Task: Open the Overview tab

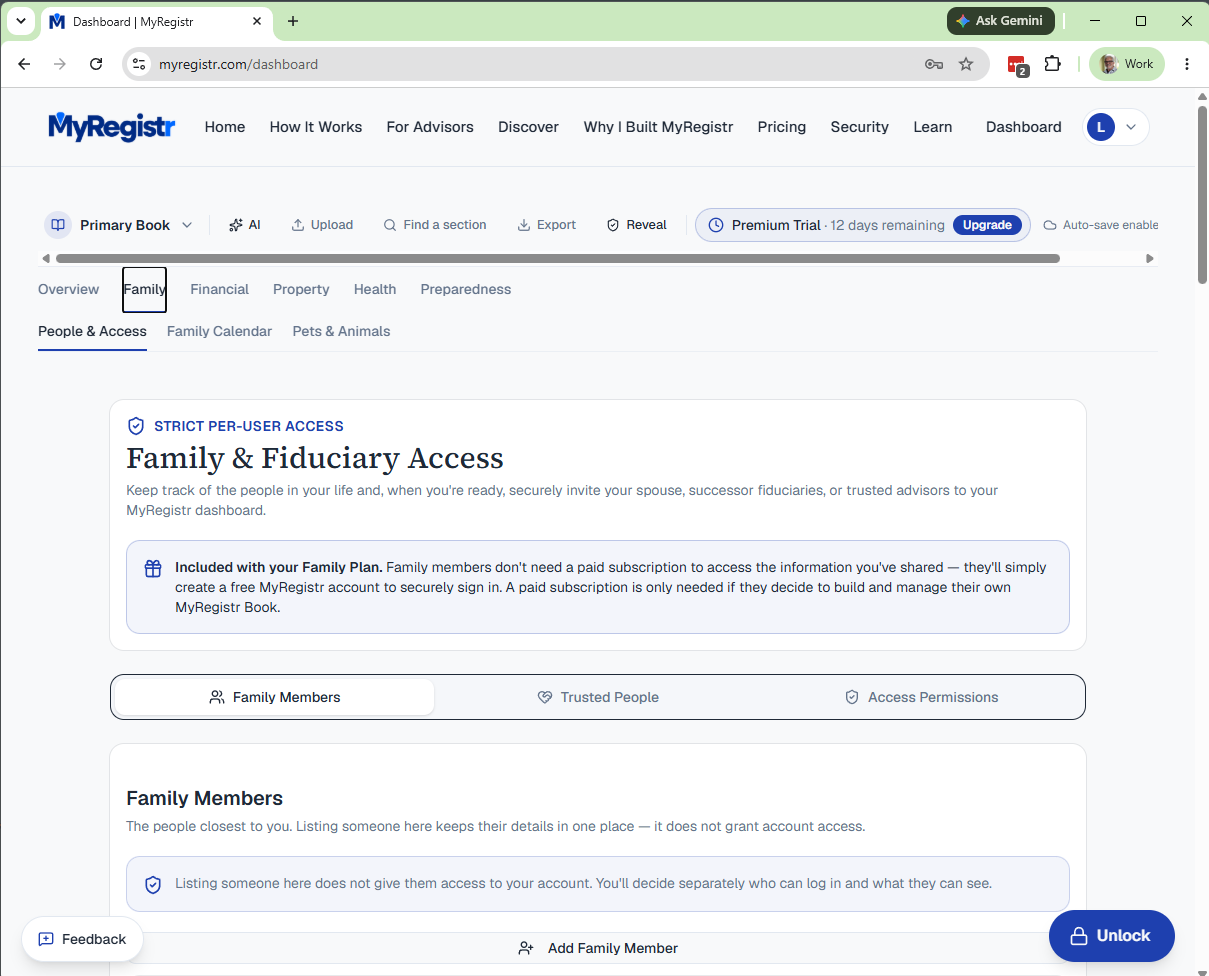Action: click(x=68, y=289)
